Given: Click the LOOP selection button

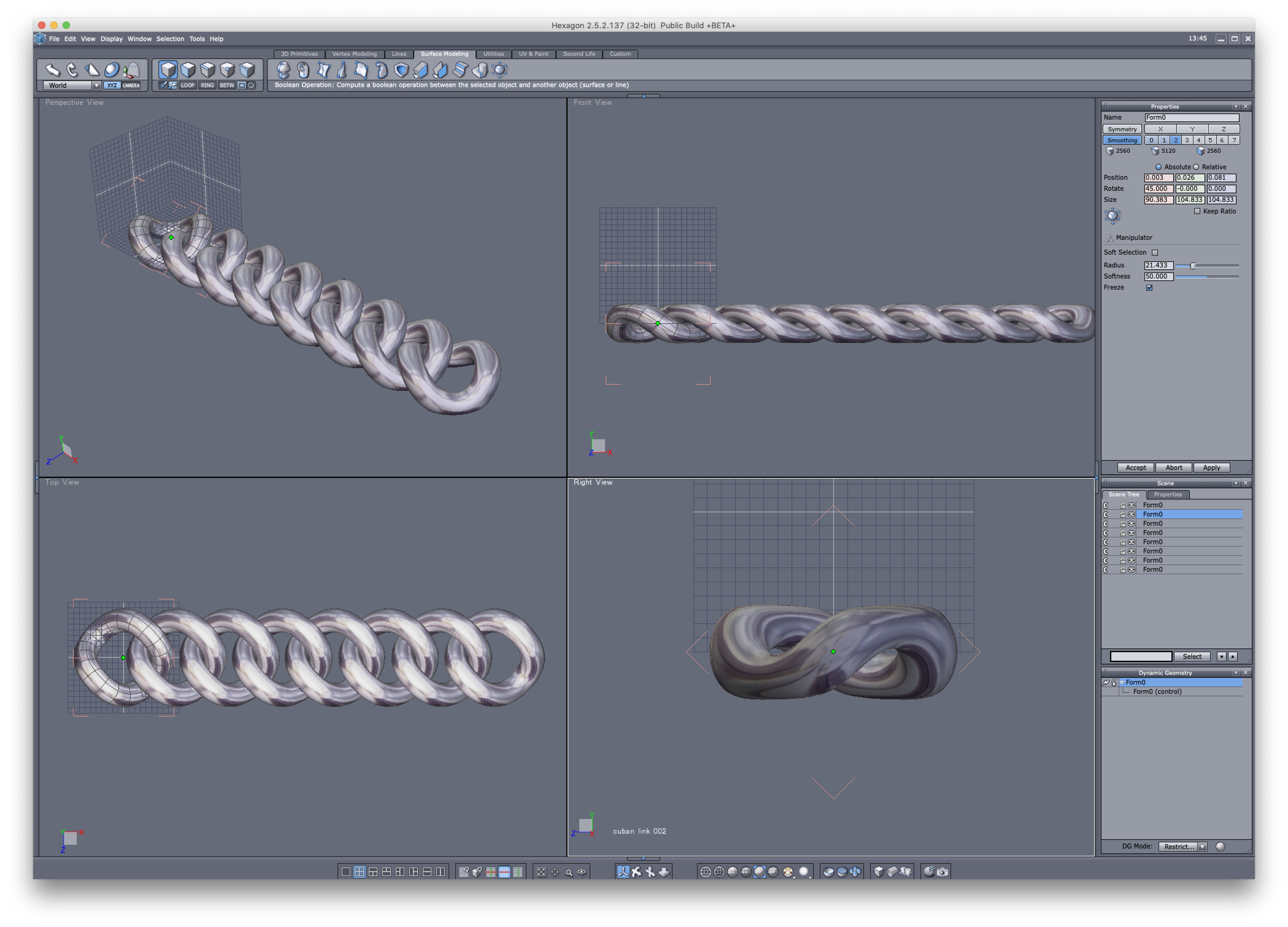Looking at the screenshot, I should coord(187,85).
